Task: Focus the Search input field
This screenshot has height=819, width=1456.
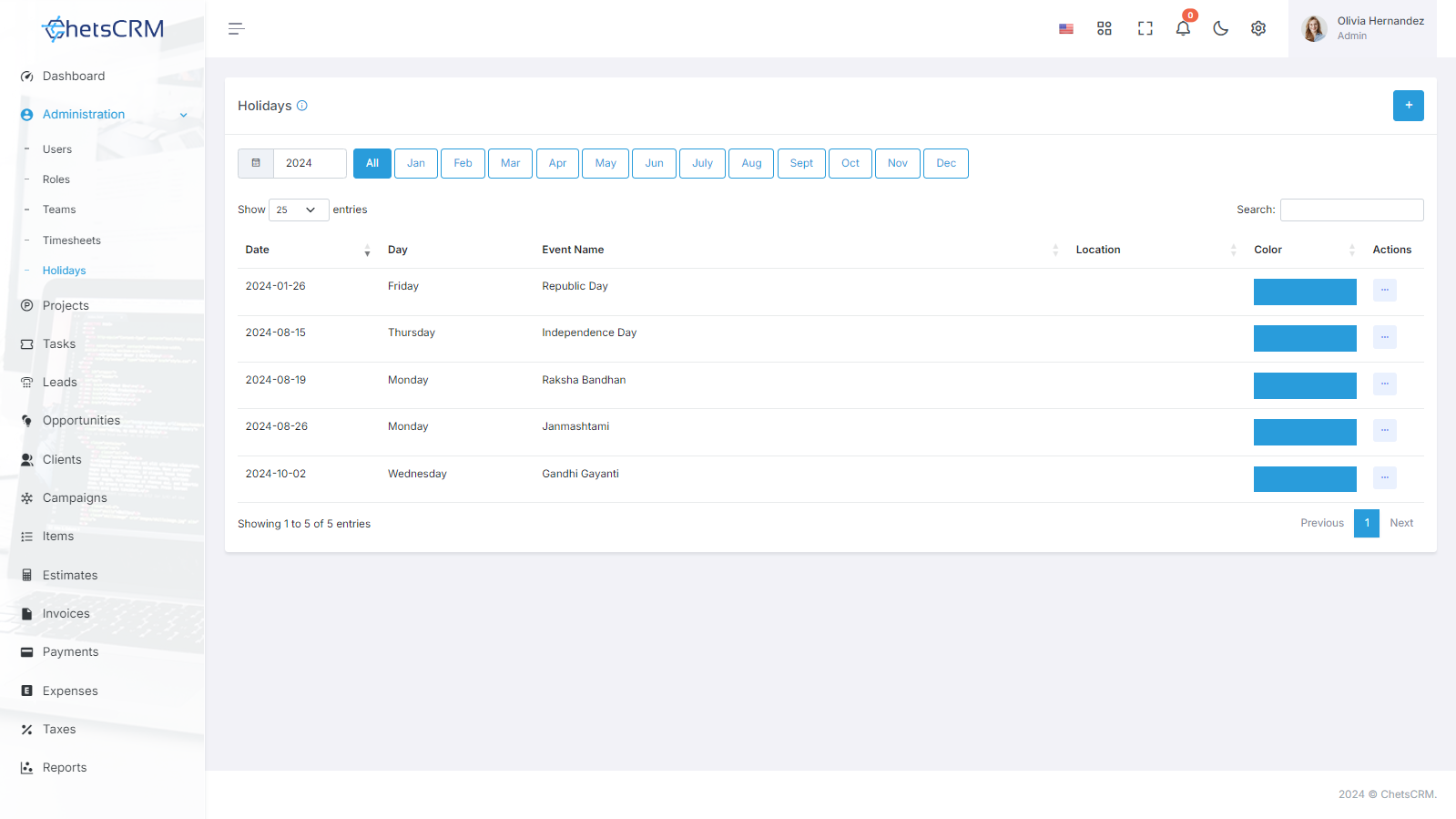Action: point(1352,210)
